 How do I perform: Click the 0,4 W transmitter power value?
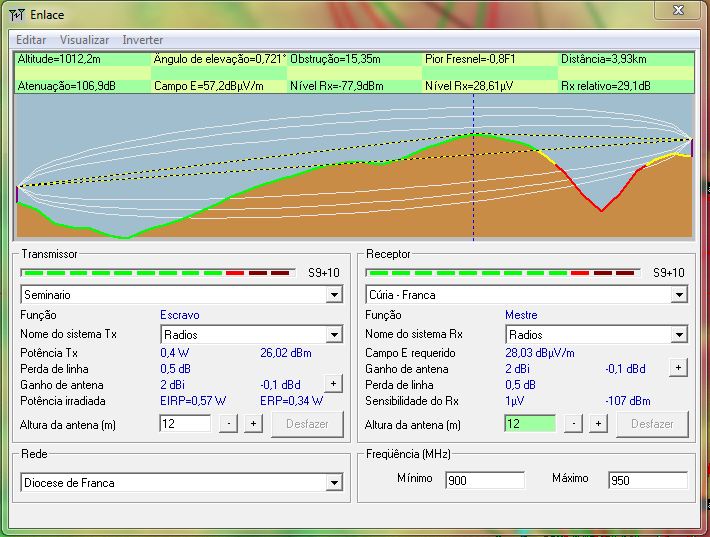click(x=174, y=353)
